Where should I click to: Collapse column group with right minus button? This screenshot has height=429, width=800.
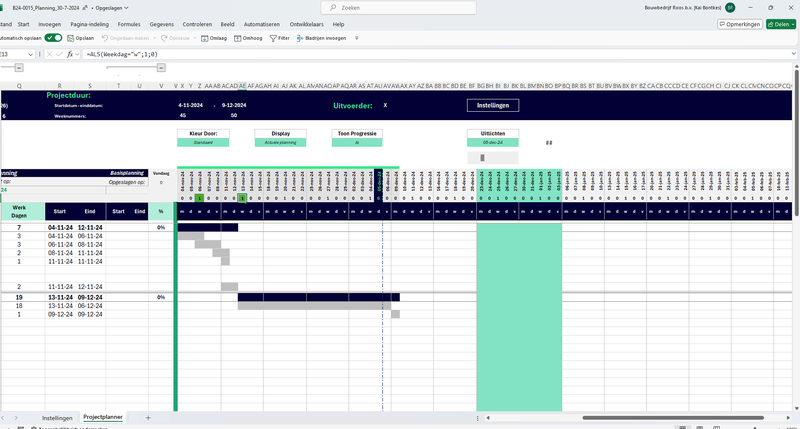tap(161, 67)
